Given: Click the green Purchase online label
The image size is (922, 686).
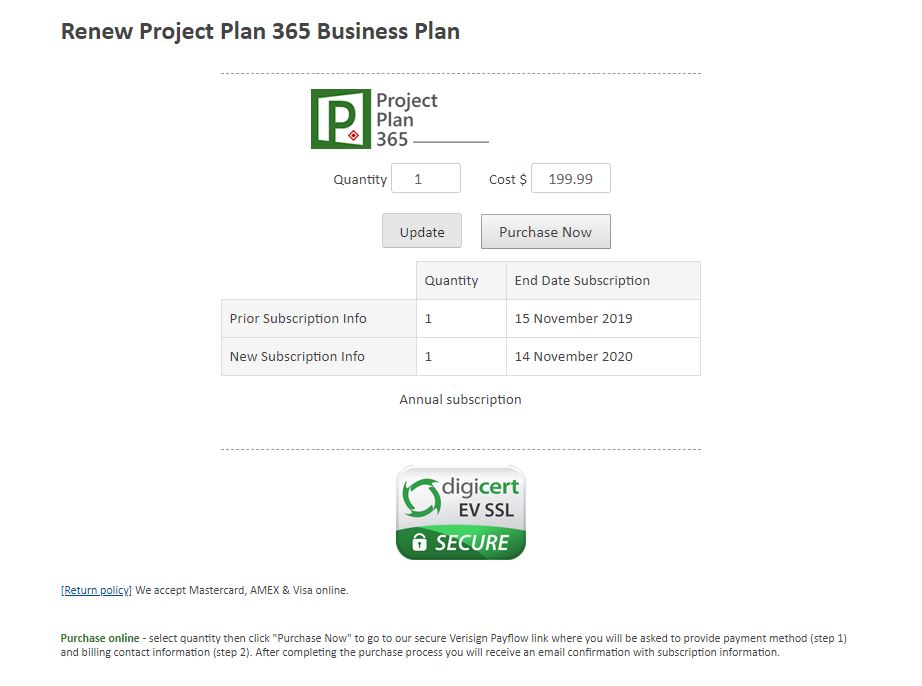Looking at the screenshot, I should click(100, 638).
